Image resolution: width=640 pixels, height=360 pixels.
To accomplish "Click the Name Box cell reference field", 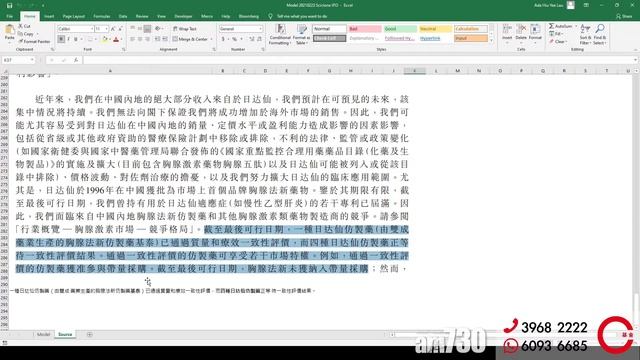I will (18, 60).
